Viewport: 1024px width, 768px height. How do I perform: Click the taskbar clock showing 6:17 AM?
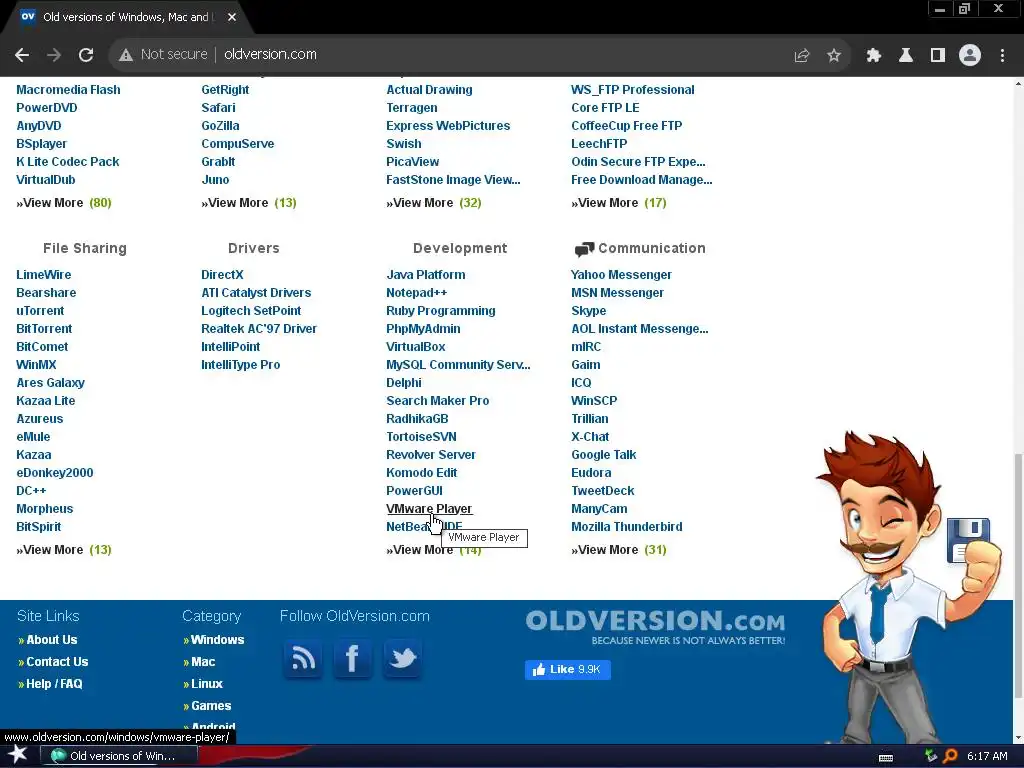pos(987,756)
